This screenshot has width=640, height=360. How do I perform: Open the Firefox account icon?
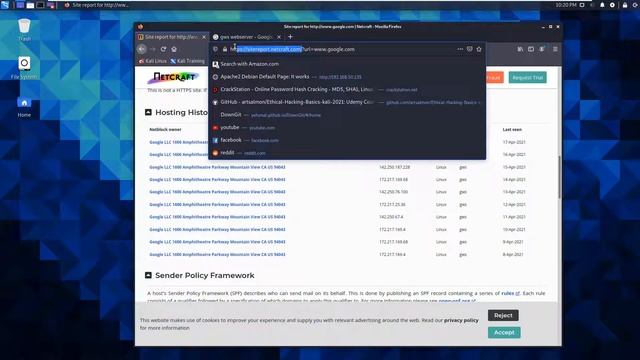(x=542, y=49)
